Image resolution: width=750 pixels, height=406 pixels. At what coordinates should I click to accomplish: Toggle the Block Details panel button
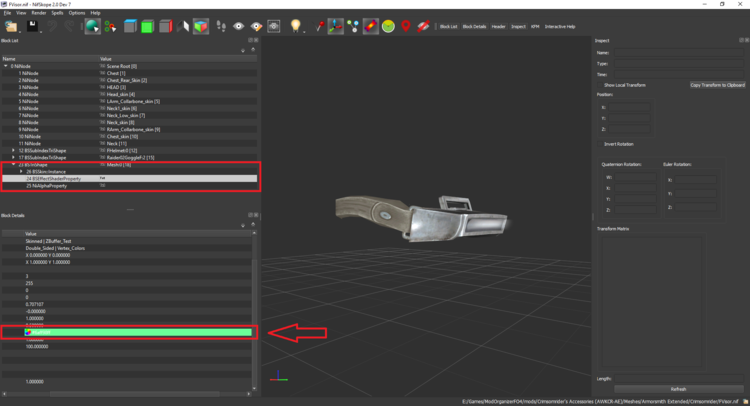(x=474, y=27)
